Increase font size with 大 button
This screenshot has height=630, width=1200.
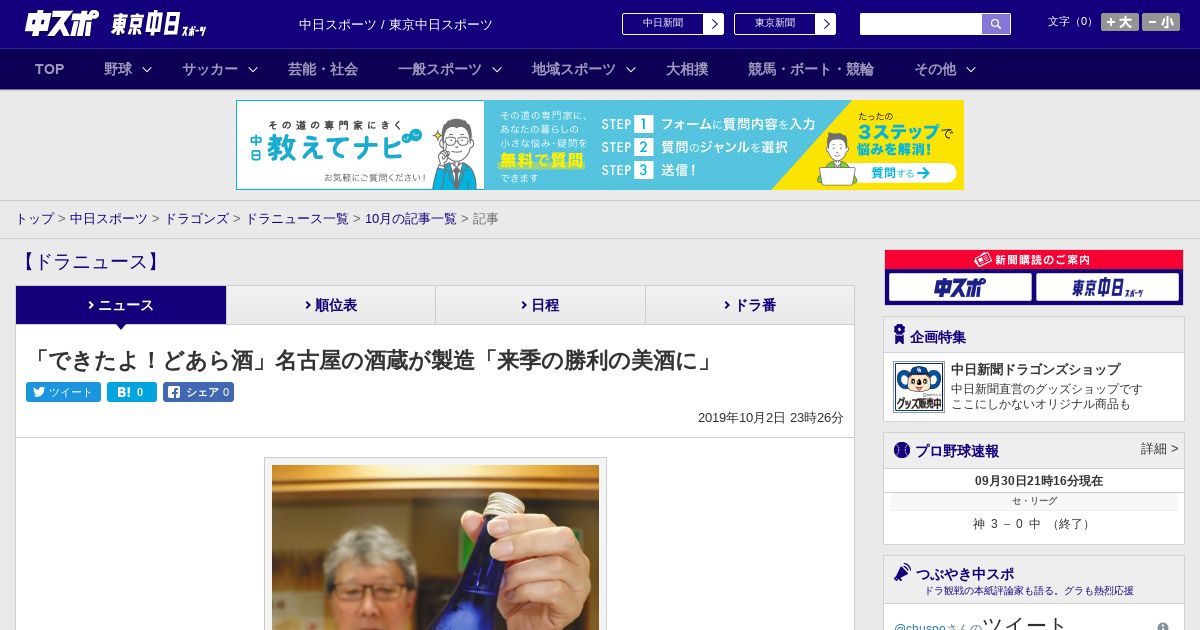[x=1119, y=22]
